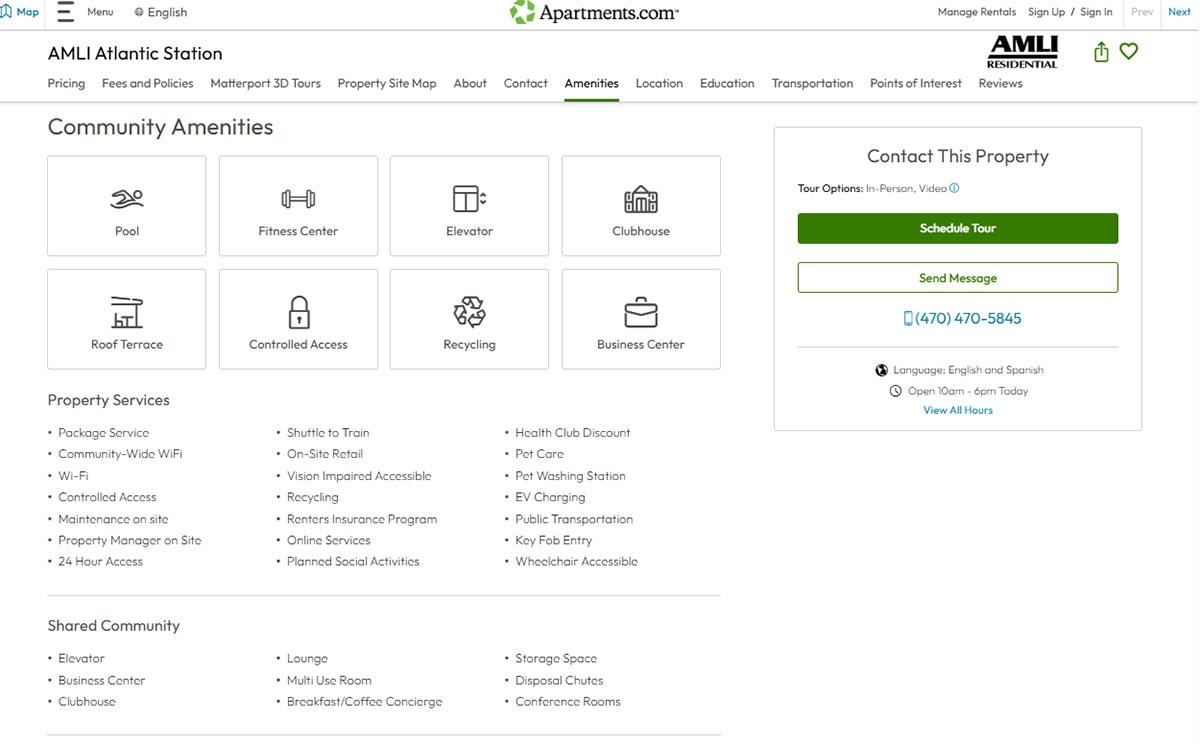The width and height of the screenshot is (1200, 744).
Task: Open Matterport 3D Tours tab
Action: 265,83
